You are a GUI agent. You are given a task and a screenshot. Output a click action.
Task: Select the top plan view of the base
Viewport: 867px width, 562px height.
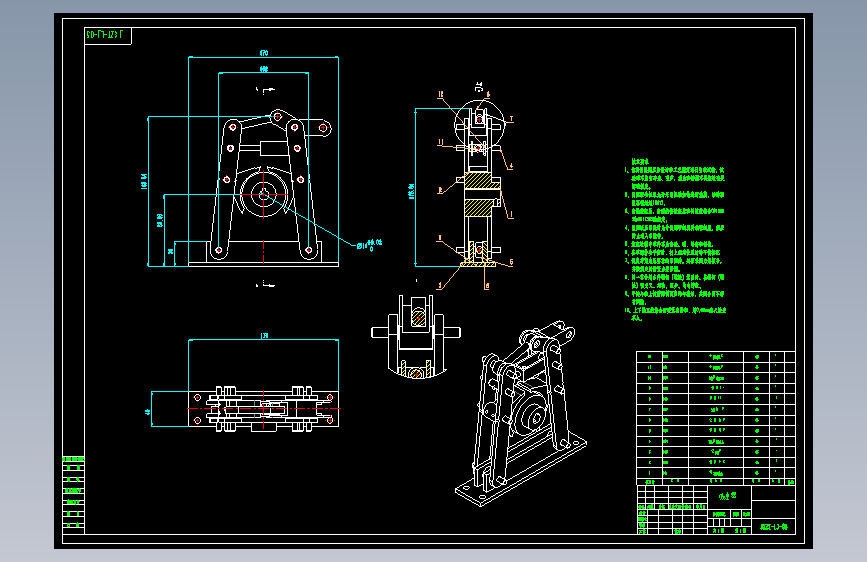264,409
